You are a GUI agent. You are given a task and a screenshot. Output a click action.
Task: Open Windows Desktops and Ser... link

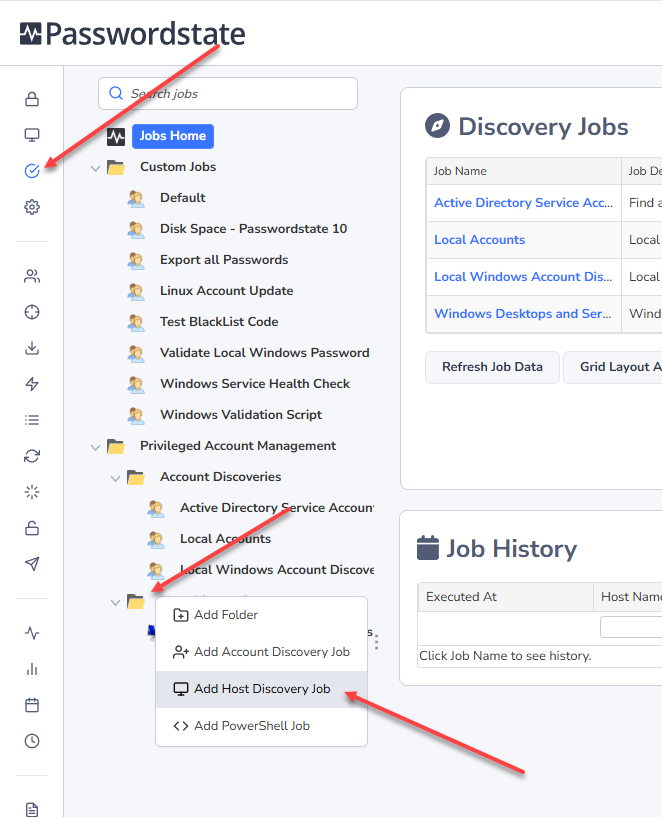(522, 314)
